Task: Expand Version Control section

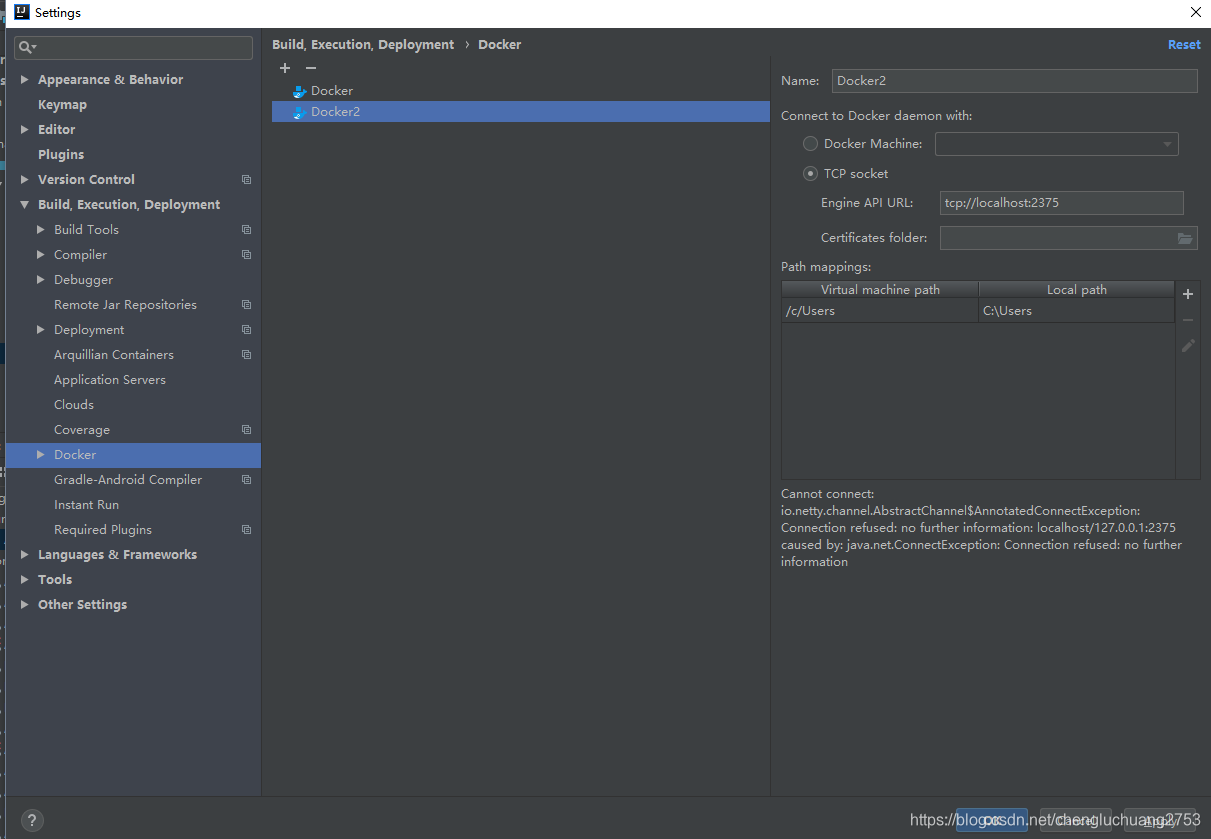Action: pyautogui.click(x=25, y=180)
